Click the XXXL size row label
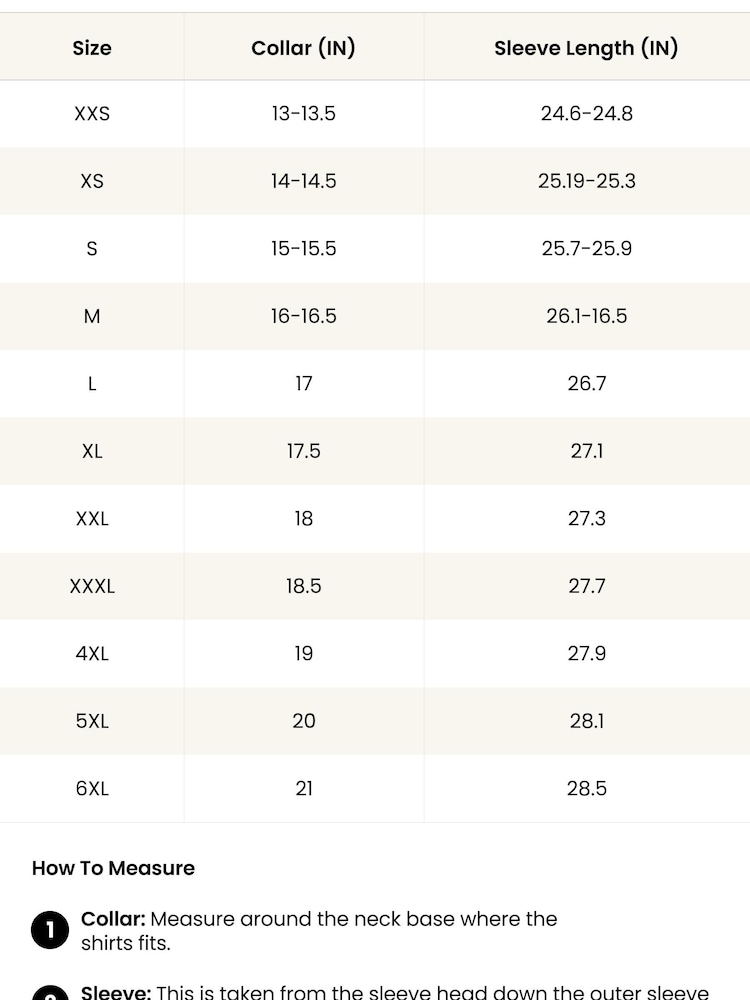Image resolution: width=750 pixels, height=1000 pixels. (92, 586)
